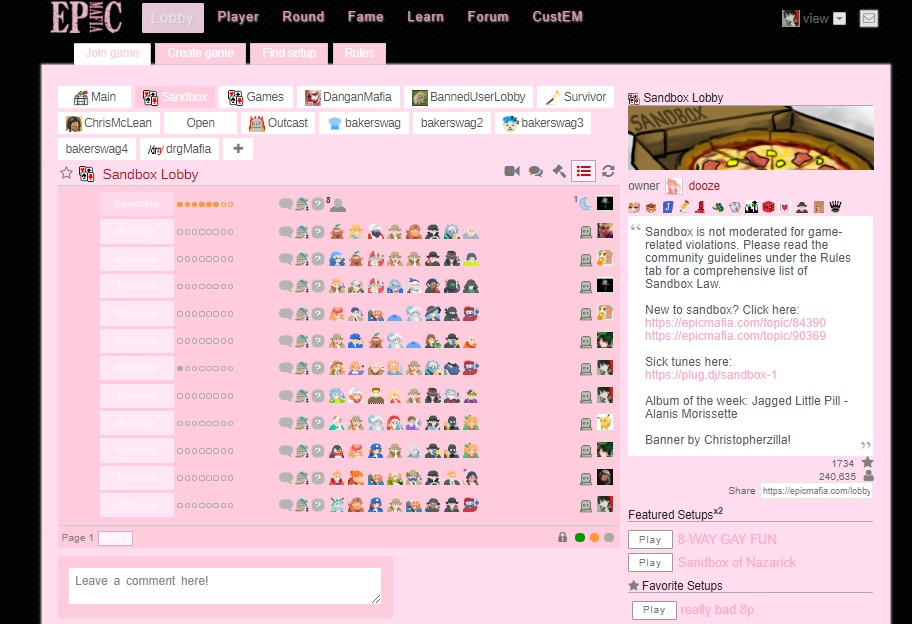912x624 pixels.
Task: Click the detective icon near dooze's badges
Action: click(802, 207)
